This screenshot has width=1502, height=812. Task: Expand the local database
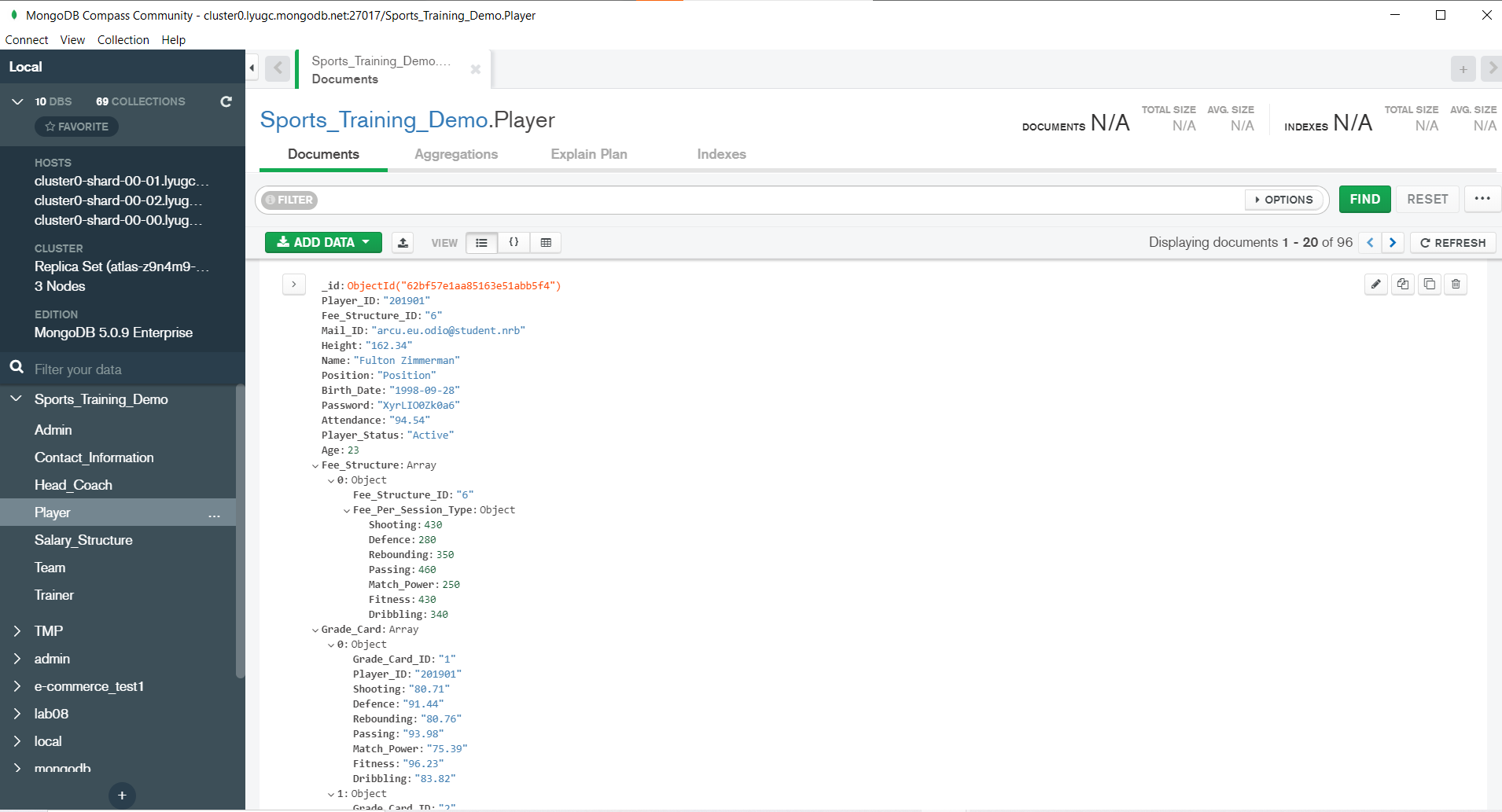(x=17, y=741)
